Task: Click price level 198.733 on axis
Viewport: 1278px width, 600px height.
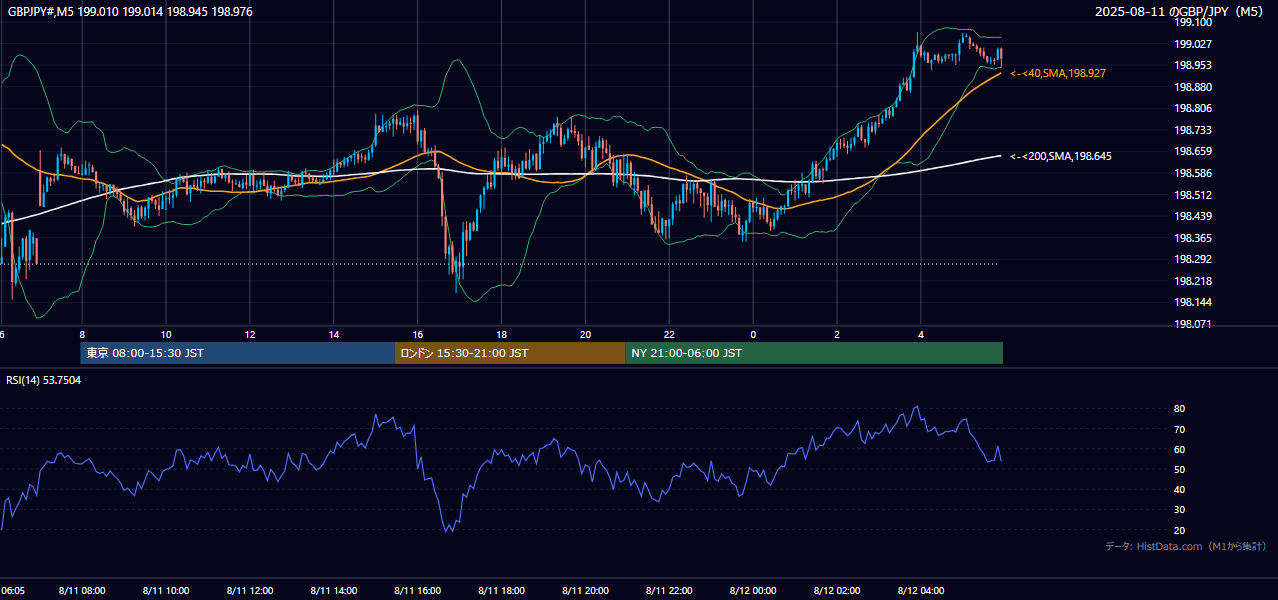Action: click(x=1193, y=130)
